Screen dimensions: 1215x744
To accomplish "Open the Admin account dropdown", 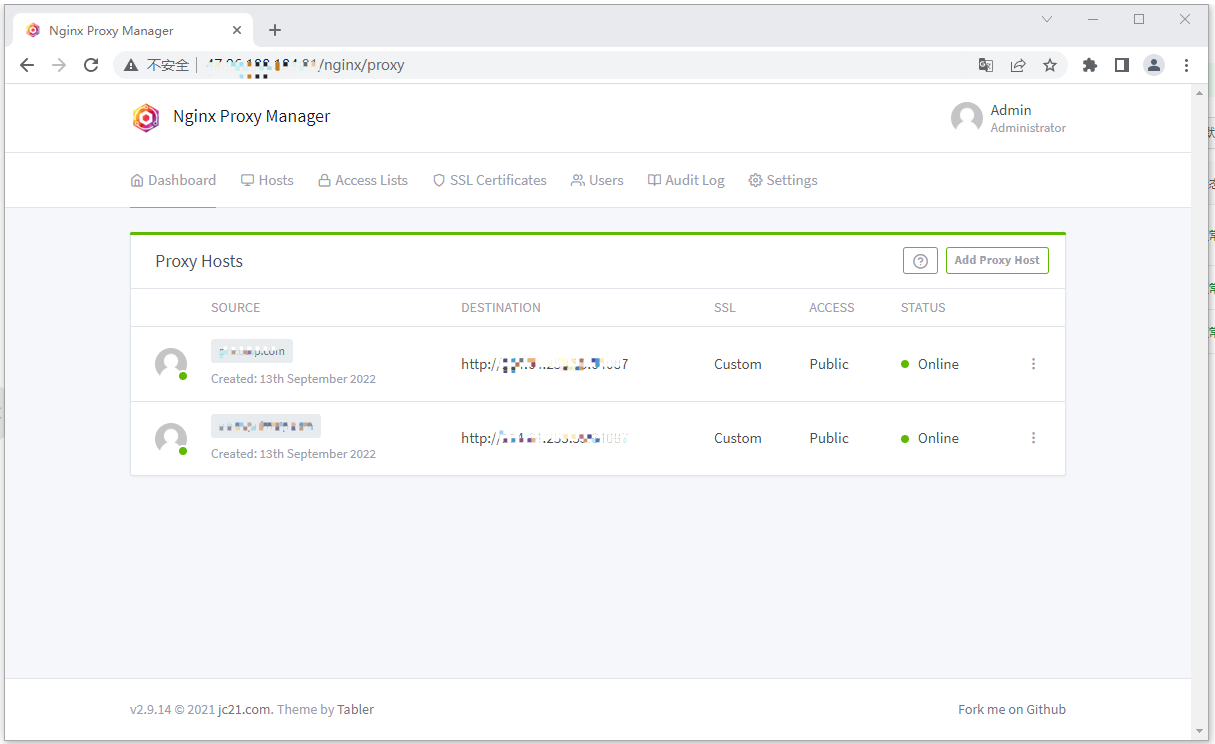I will tap(1010, 117).
